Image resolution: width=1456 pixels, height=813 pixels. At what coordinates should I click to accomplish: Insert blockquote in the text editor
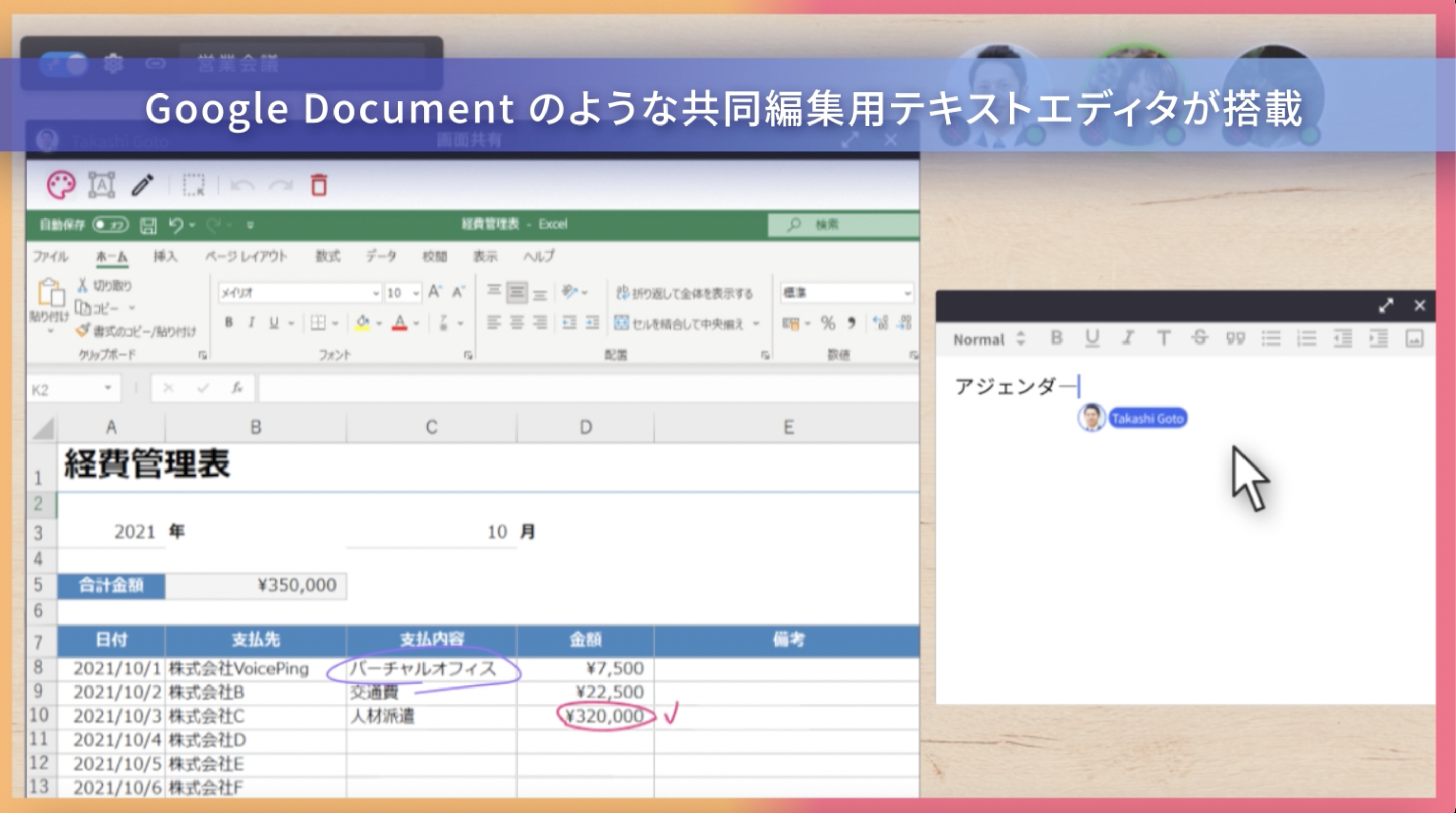pos(1235,338)
